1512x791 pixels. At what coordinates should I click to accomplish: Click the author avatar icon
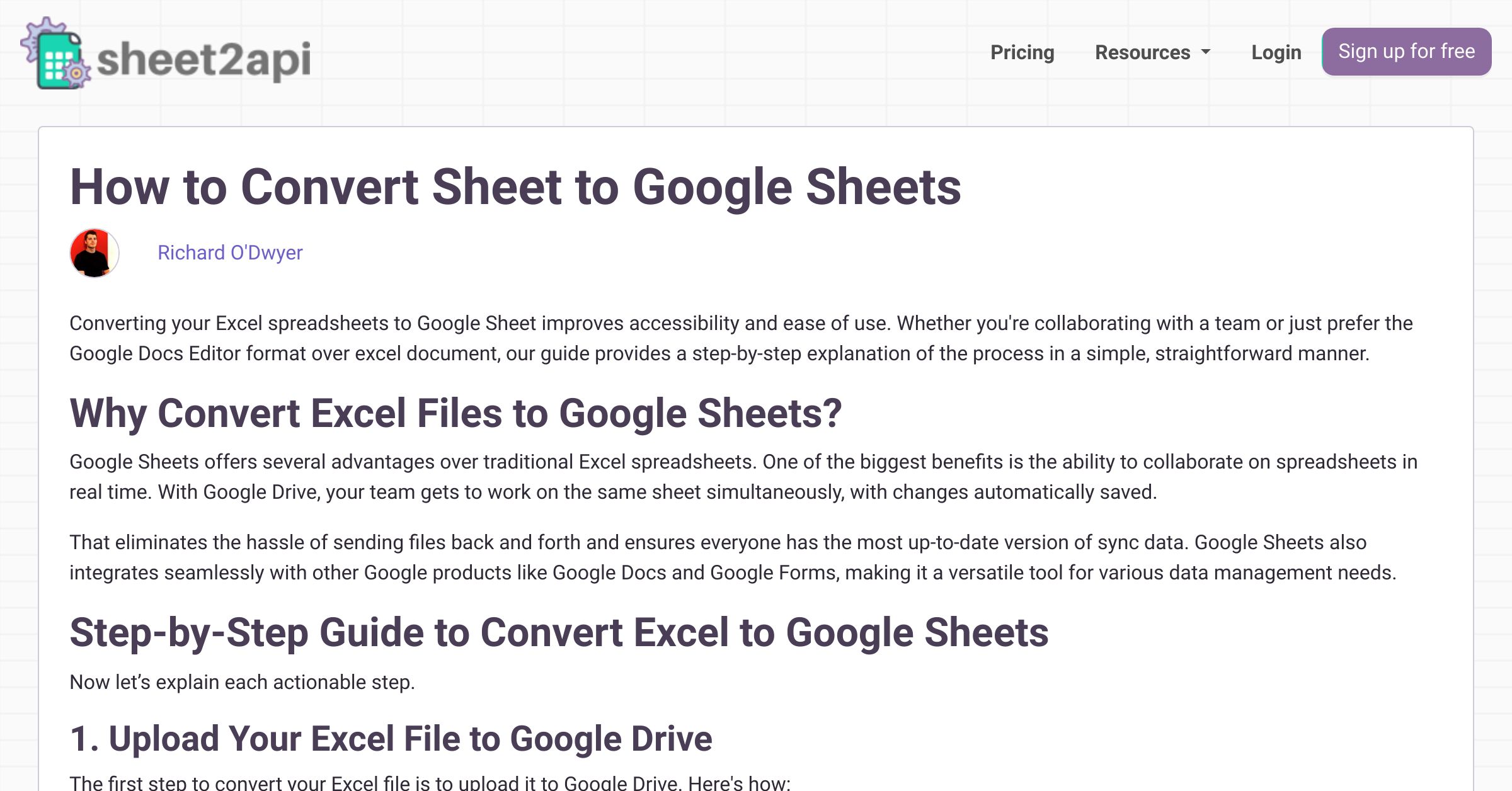(x=93, y=254)
